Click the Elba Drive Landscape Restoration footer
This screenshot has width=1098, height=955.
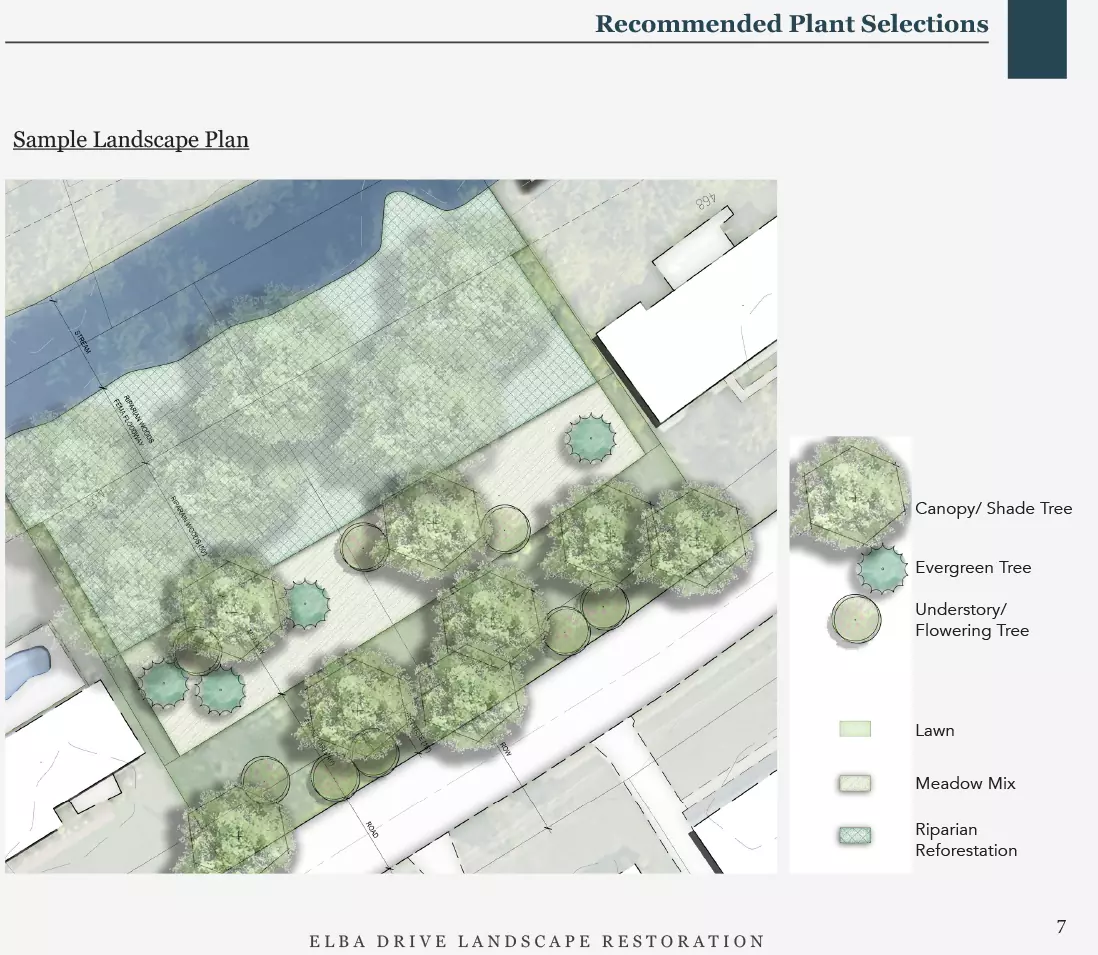click(537, 942)
